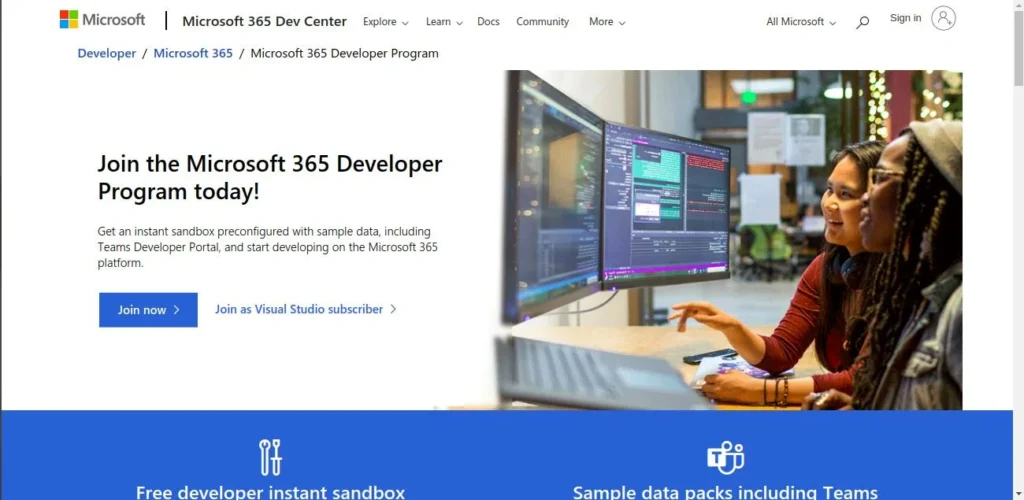Go to Microsoft 365 Dev Center home
The image size is (1024, 500).
coord(264,21)
